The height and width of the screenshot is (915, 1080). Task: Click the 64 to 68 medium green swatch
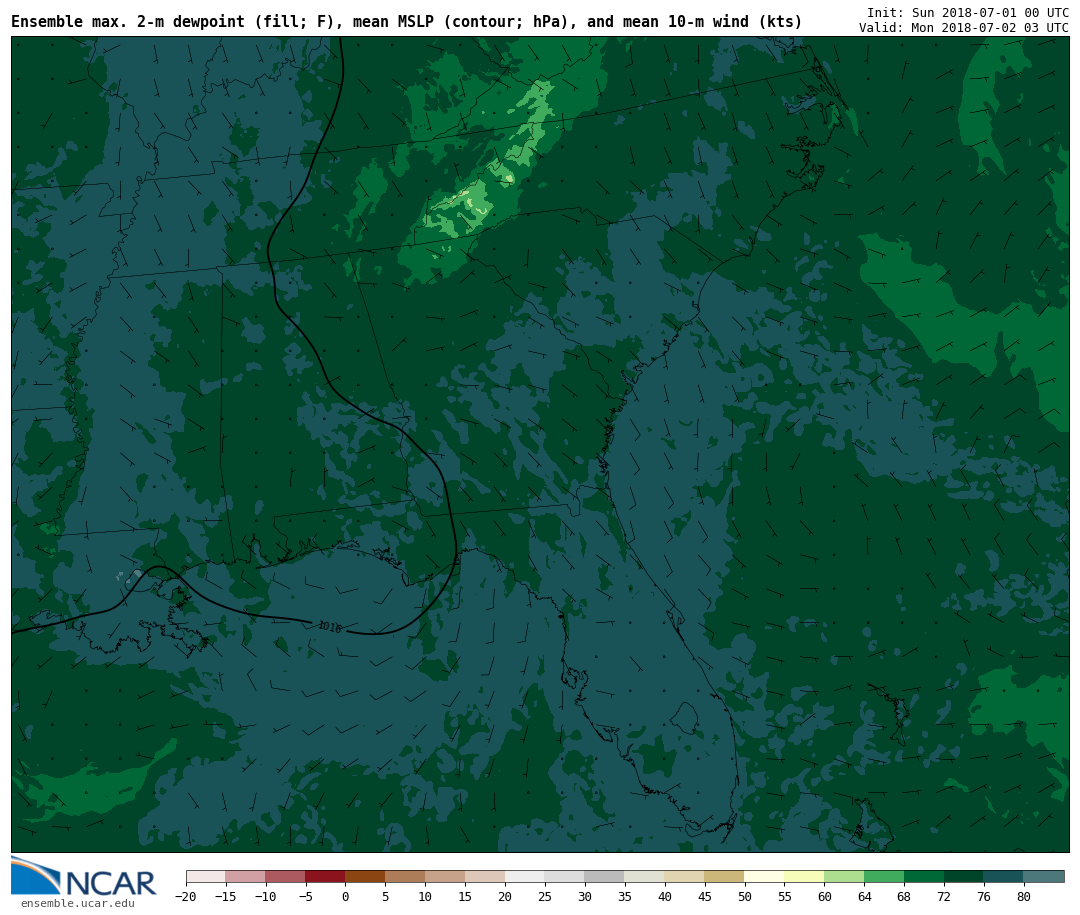pyautogui.click(x=885, y=877)
